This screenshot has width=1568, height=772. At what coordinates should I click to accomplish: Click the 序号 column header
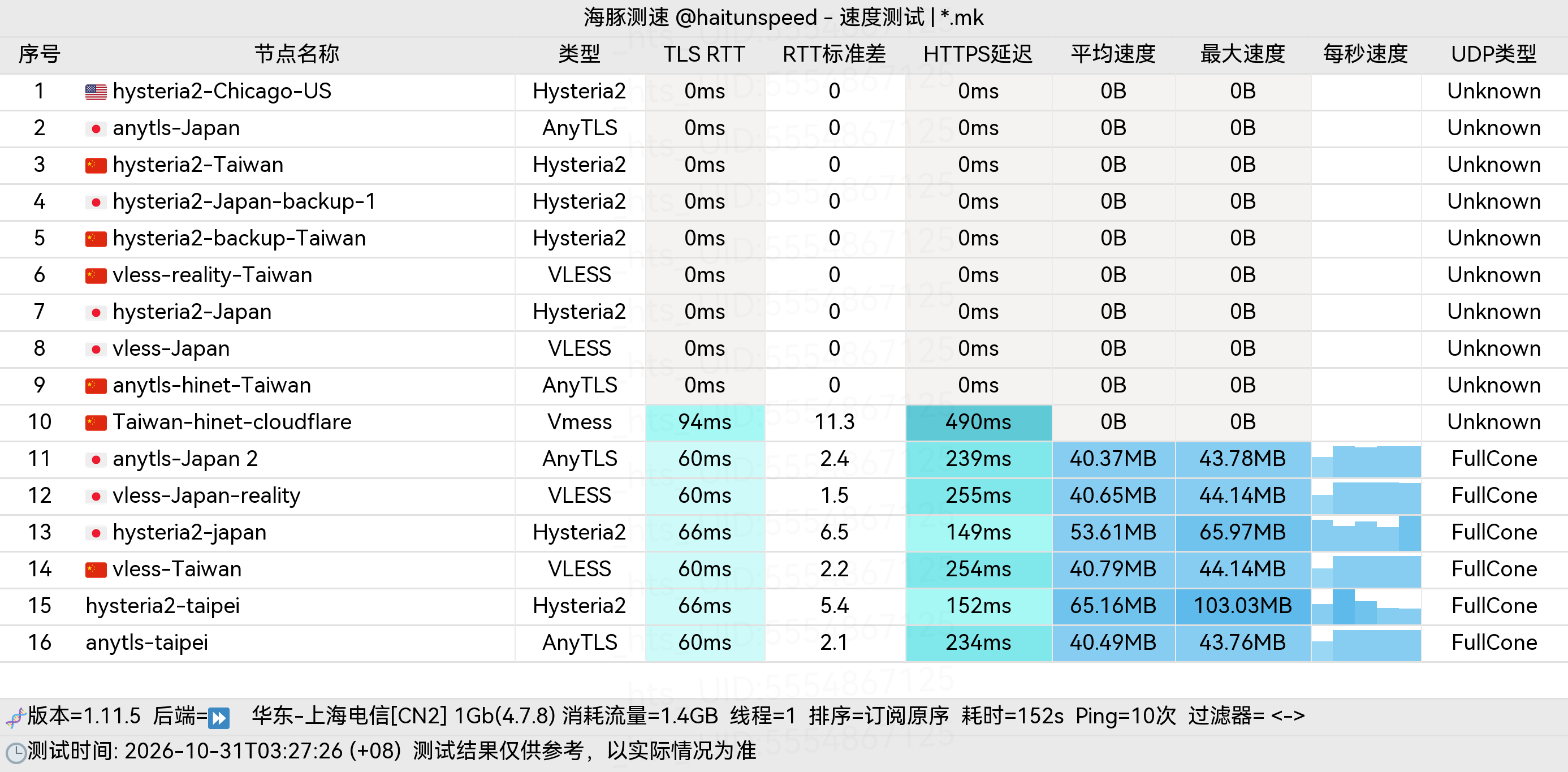tap(39, 54)
